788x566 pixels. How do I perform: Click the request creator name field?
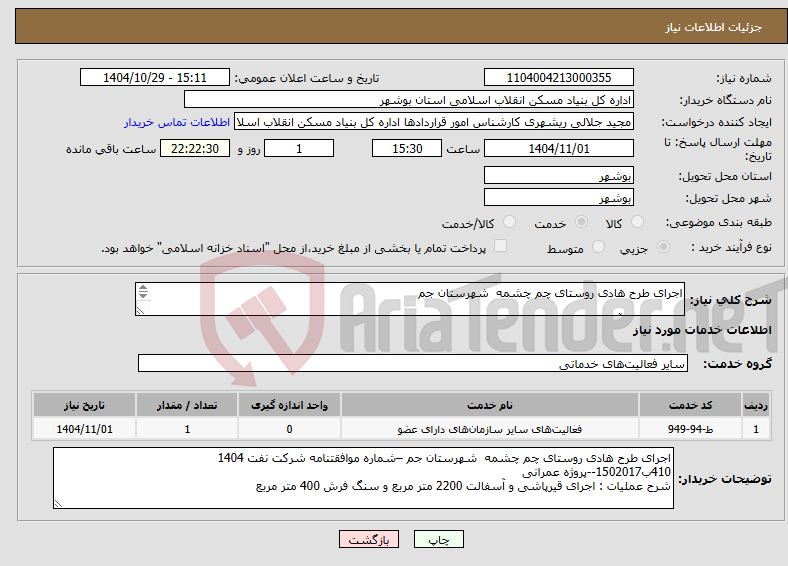click(434, 122)
